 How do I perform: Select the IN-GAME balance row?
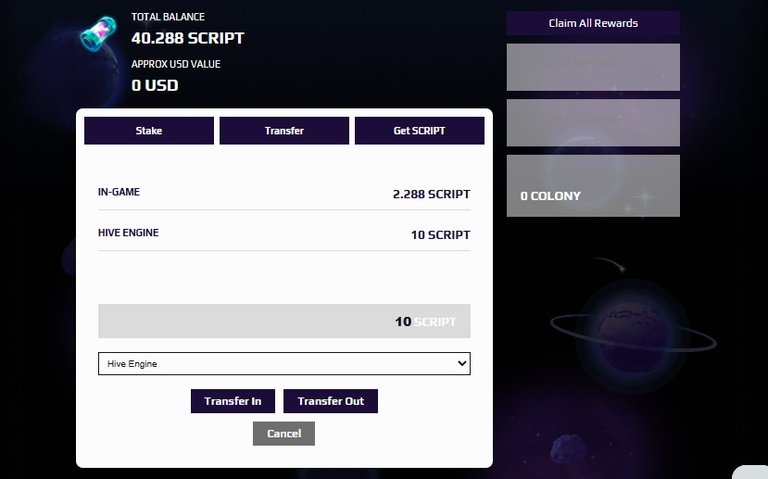click(x=284, y=193)
